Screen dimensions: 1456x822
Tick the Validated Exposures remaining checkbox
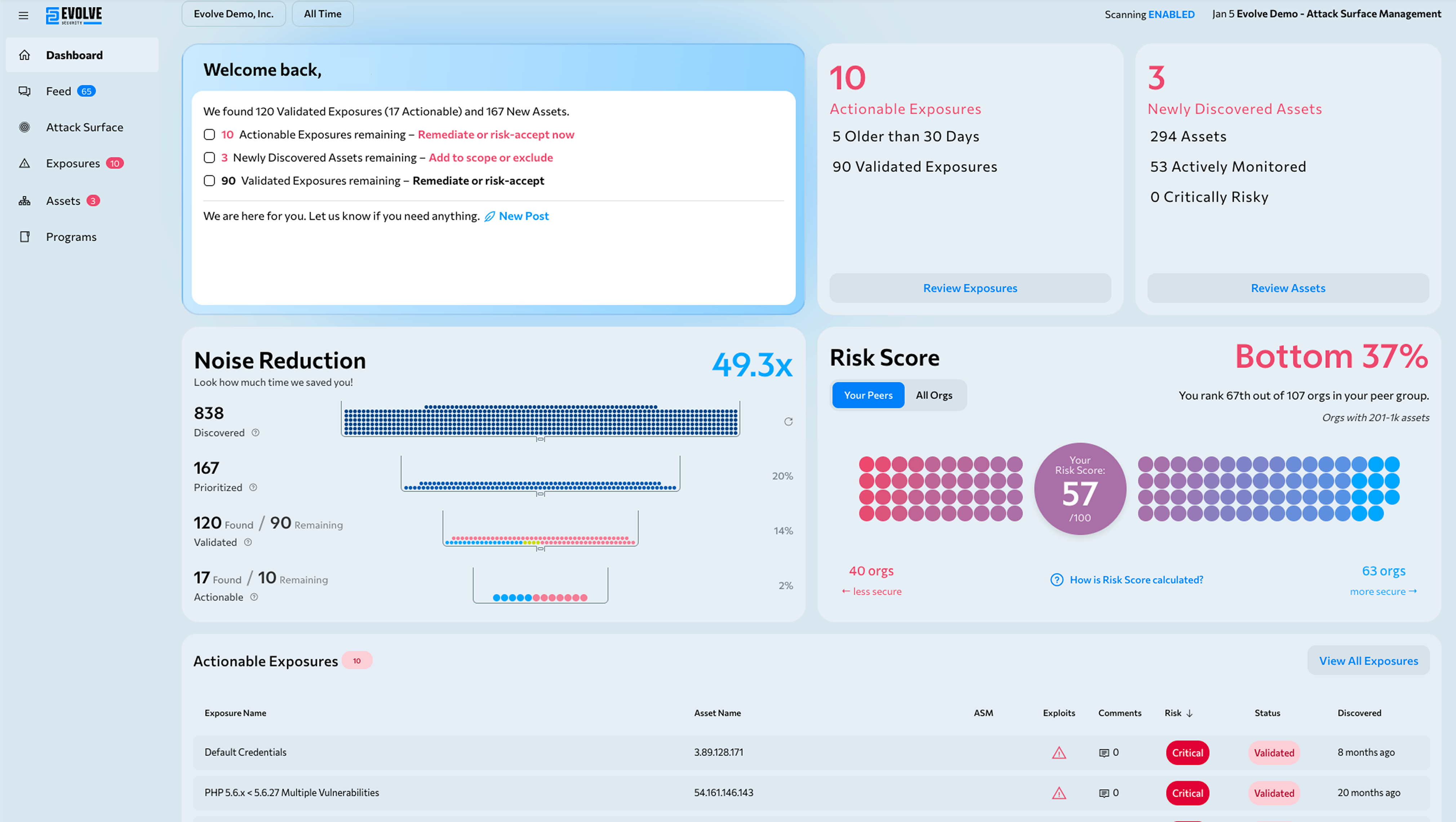click(209, 181)
